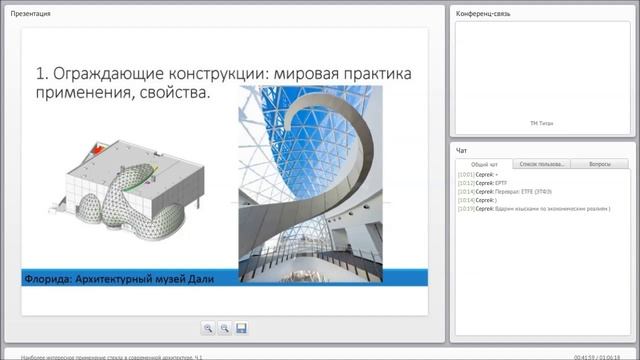
Task: Select the chat message mentioning ETFE
Action: (x=505, y=192)
